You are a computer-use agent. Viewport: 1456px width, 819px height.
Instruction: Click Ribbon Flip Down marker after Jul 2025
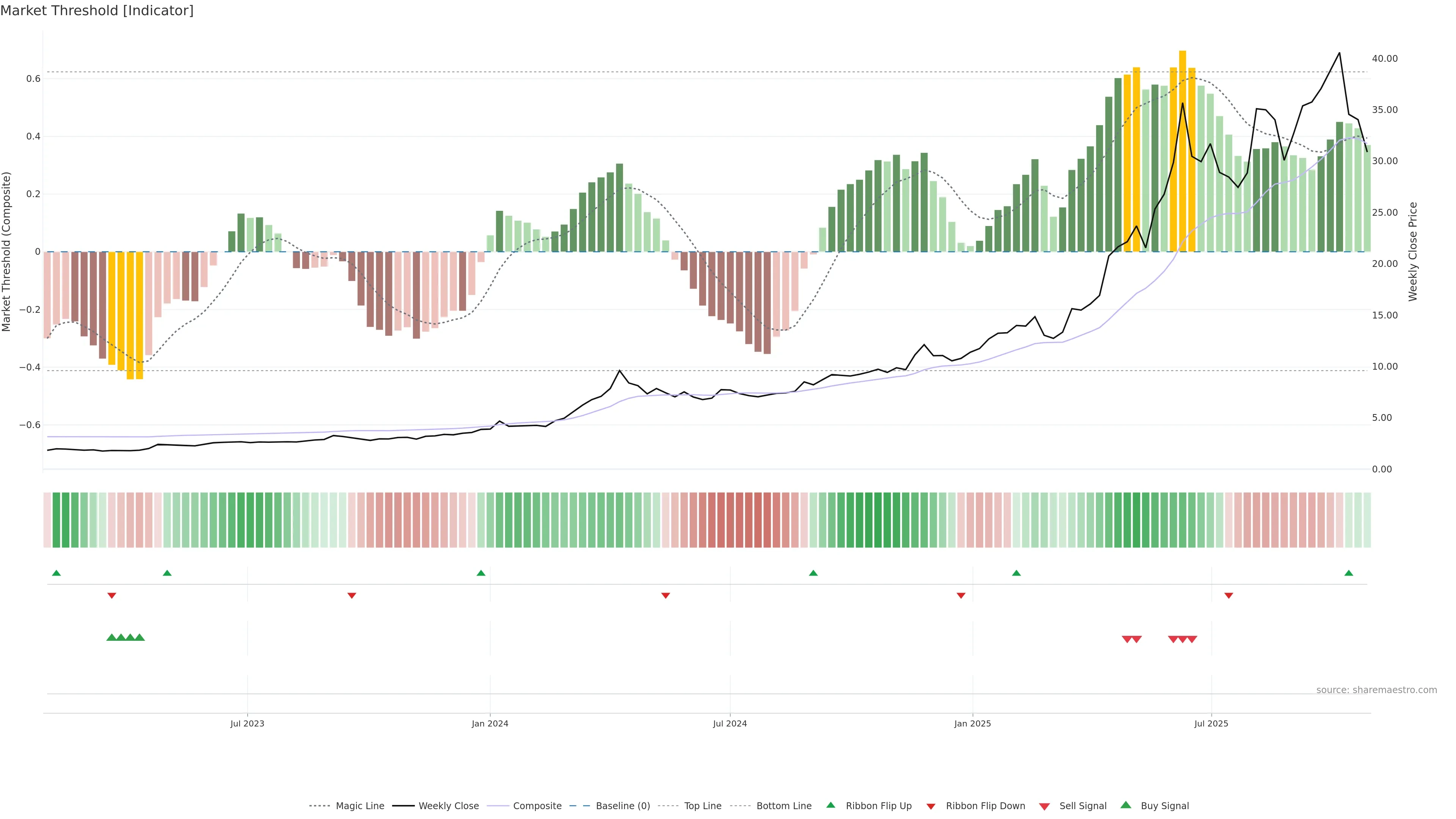pyautogui.click(x=1229, y=595)
